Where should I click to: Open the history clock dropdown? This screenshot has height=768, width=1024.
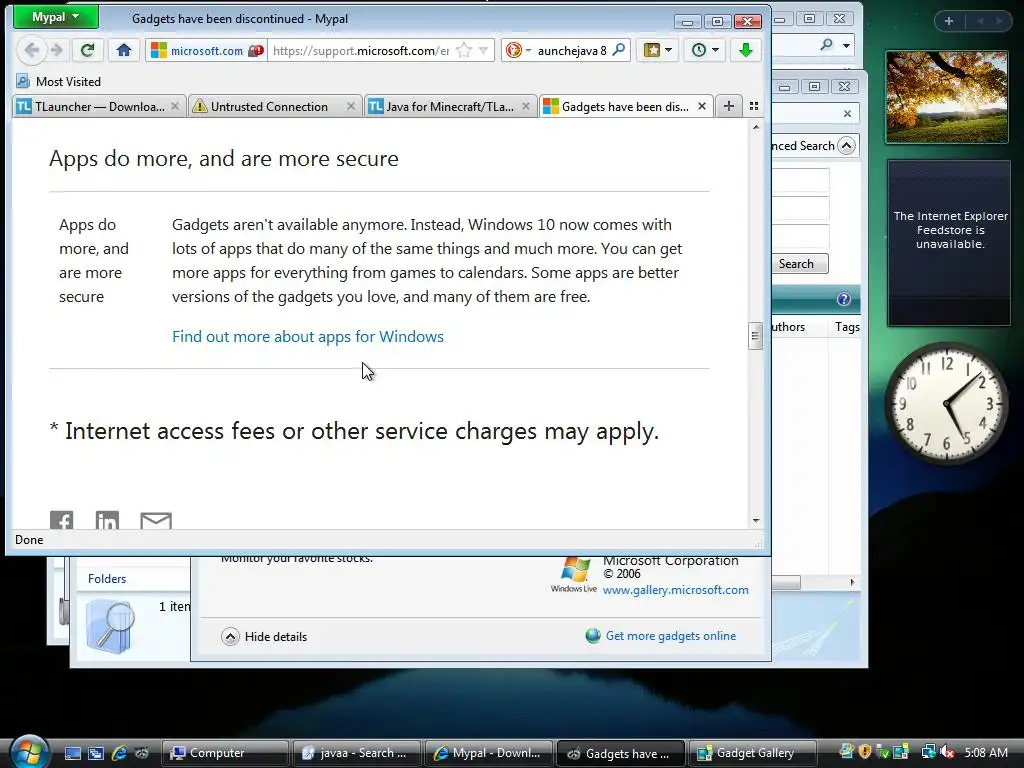[705, 50]
